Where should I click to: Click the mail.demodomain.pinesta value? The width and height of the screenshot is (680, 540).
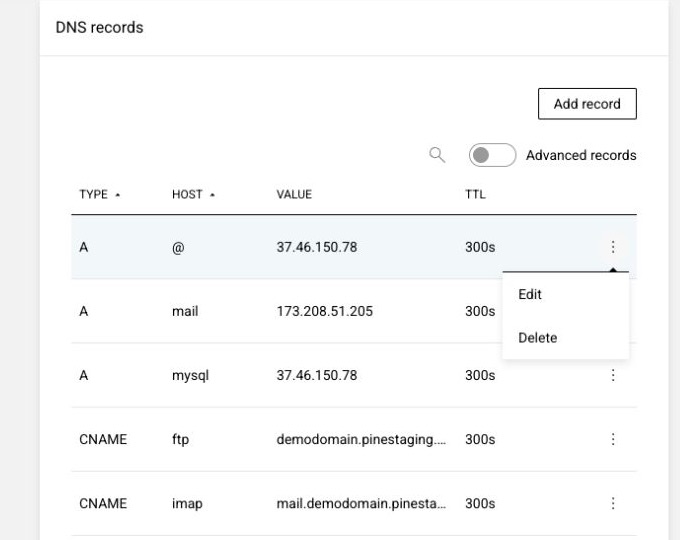[x=361, y=504]
